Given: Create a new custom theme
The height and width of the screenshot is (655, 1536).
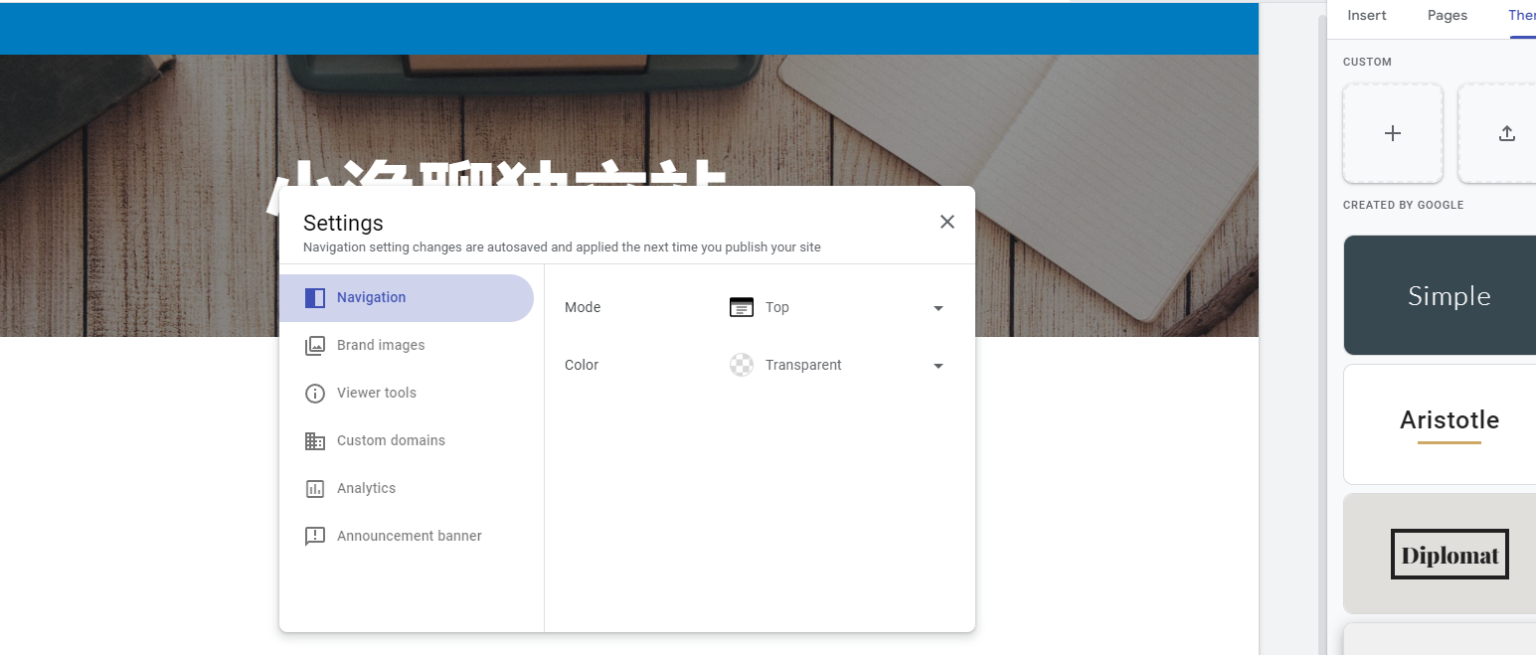Looking at the screenshot, I should (1392, 133).
